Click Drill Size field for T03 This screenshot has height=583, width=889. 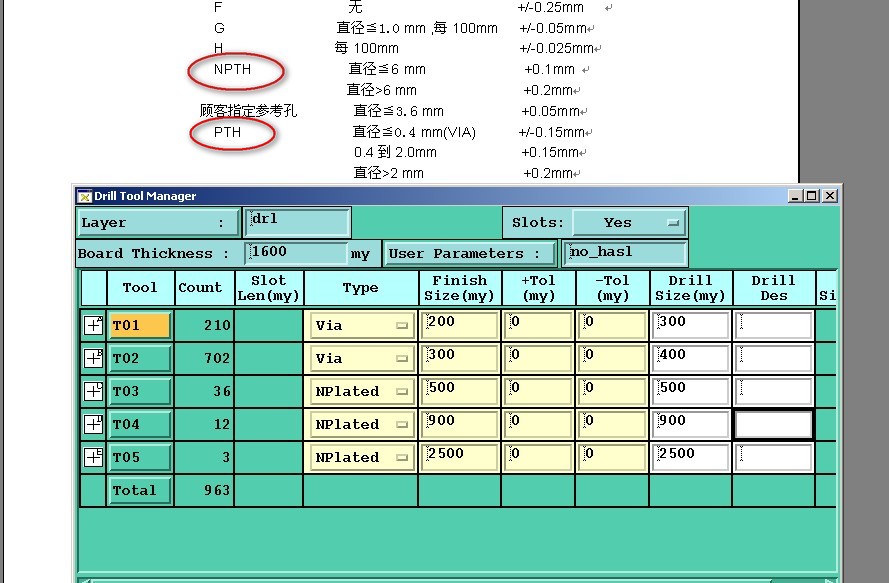pyautogui.click(x=690, y=391)
